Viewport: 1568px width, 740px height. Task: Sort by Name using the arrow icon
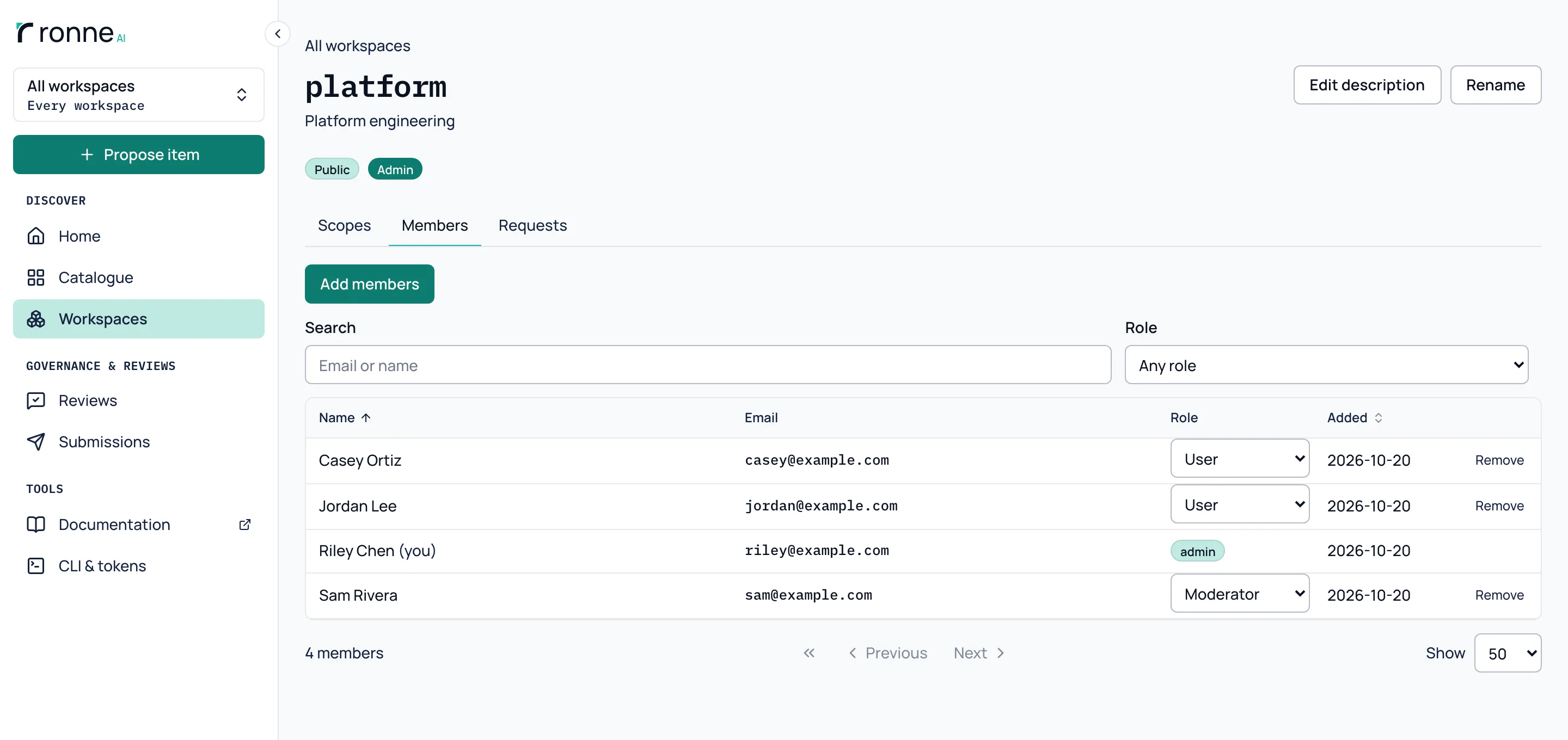pyautogui.click(x=366, y=417)
